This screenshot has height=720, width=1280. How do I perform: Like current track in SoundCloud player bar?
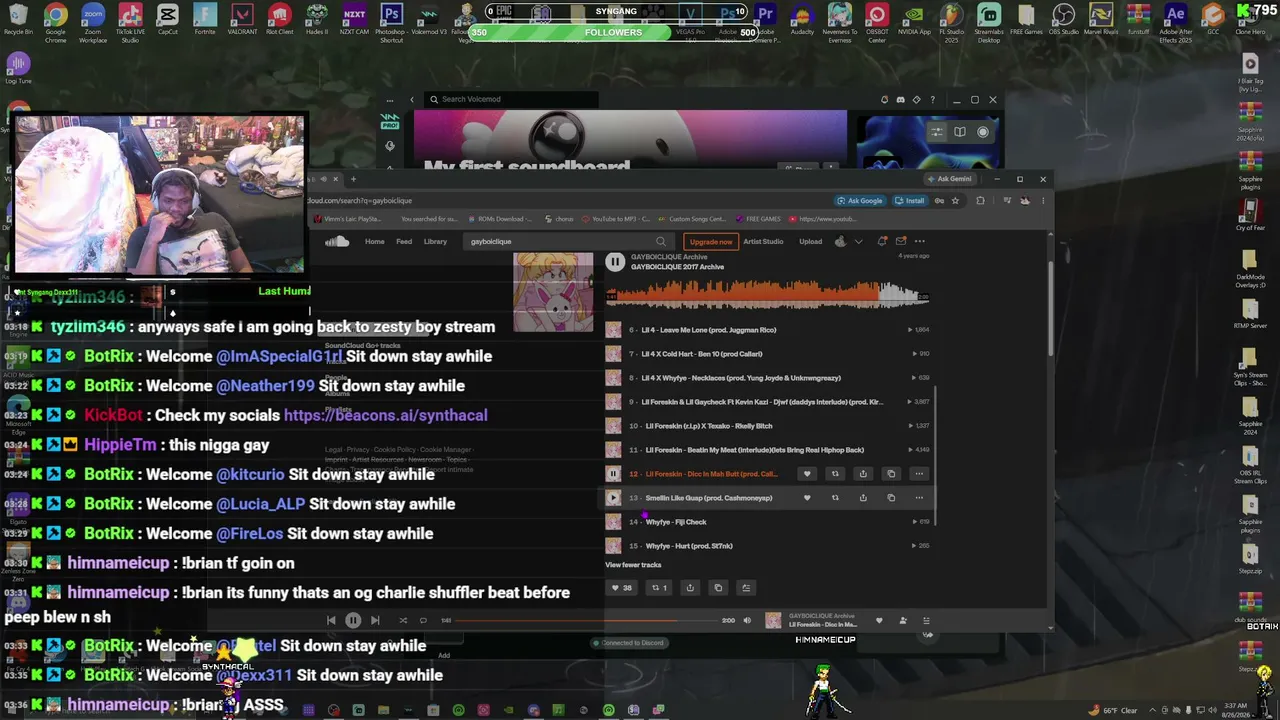click(879, 620)
